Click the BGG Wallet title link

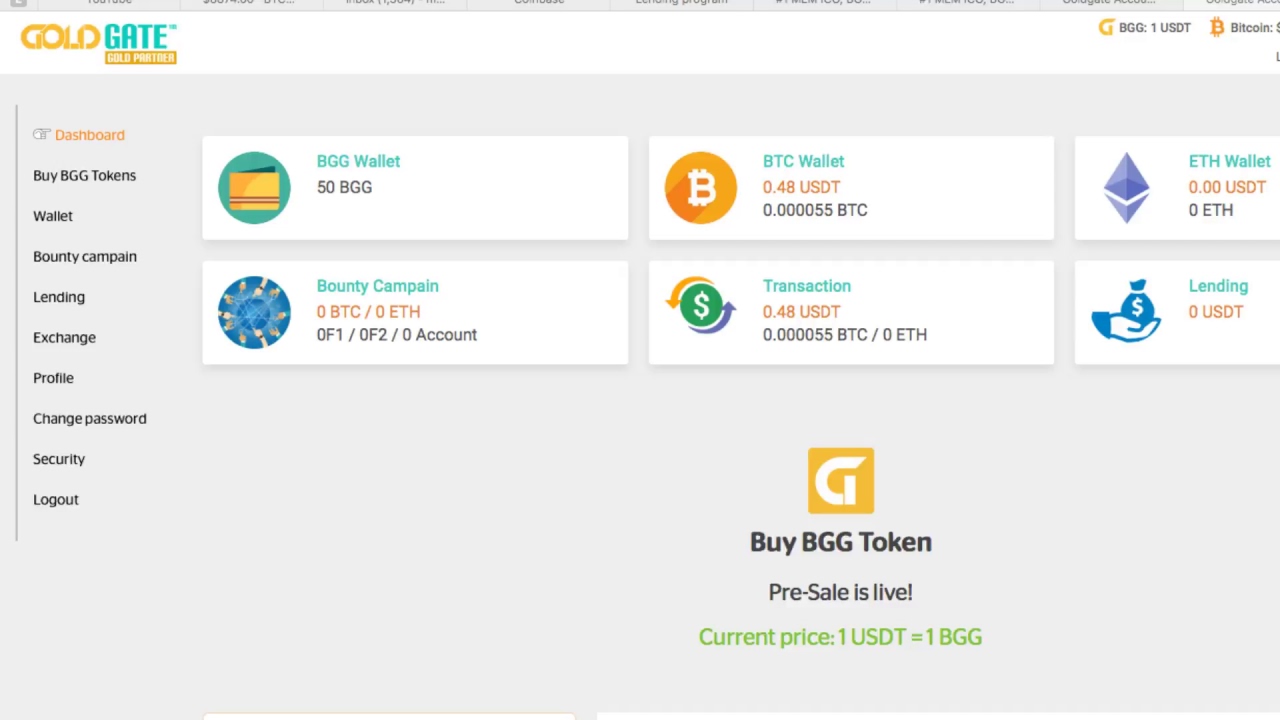coord(358,161)
